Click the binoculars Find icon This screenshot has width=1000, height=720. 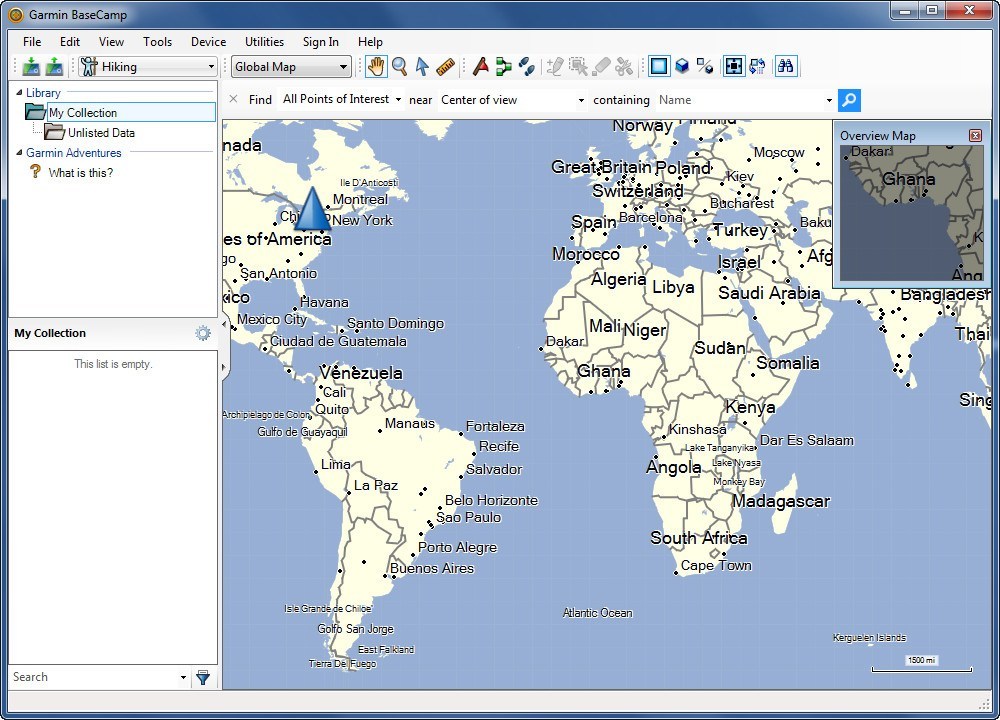click(786, 66)
